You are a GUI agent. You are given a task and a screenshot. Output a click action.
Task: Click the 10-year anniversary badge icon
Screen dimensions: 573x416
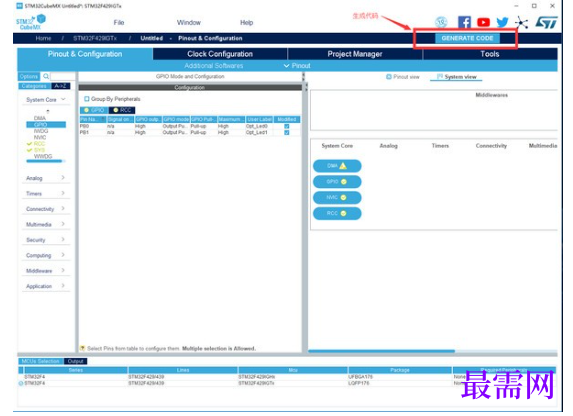click(x=441, y=22)
